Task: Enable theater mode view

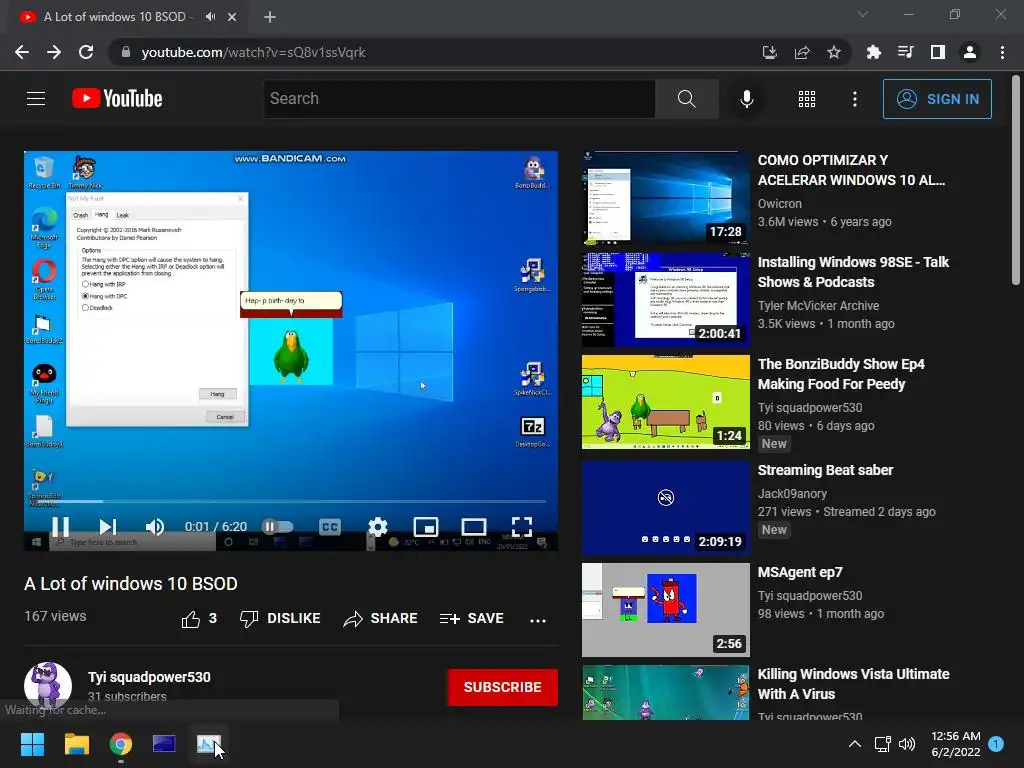Action: coord(473,526)
